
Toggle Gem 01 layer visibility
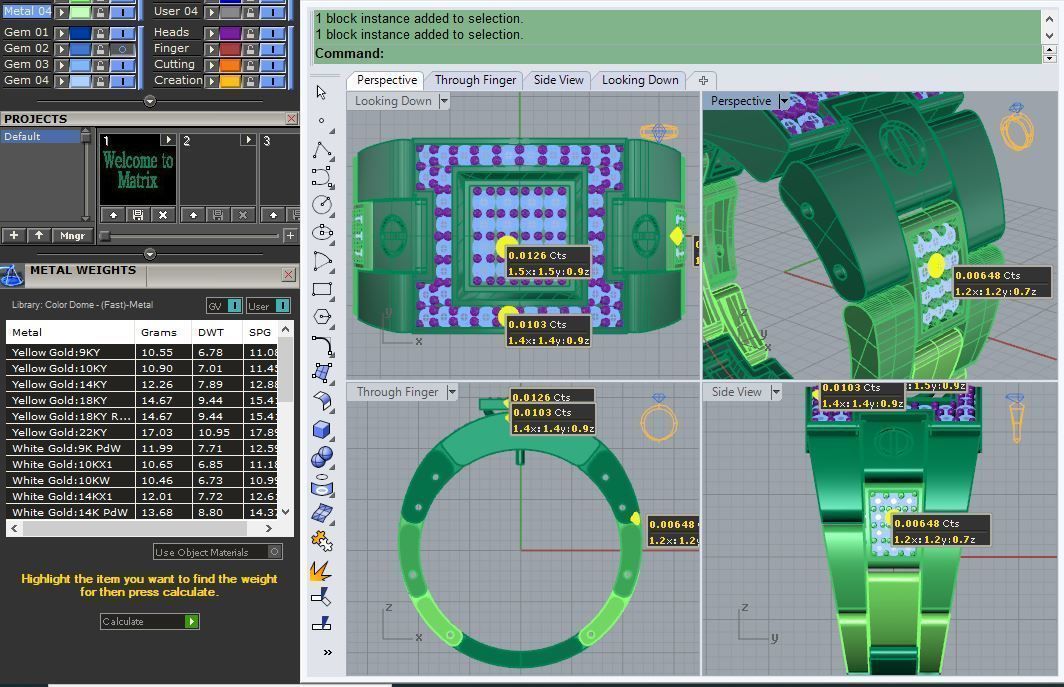pyautogui.click(x=122, y=33)
